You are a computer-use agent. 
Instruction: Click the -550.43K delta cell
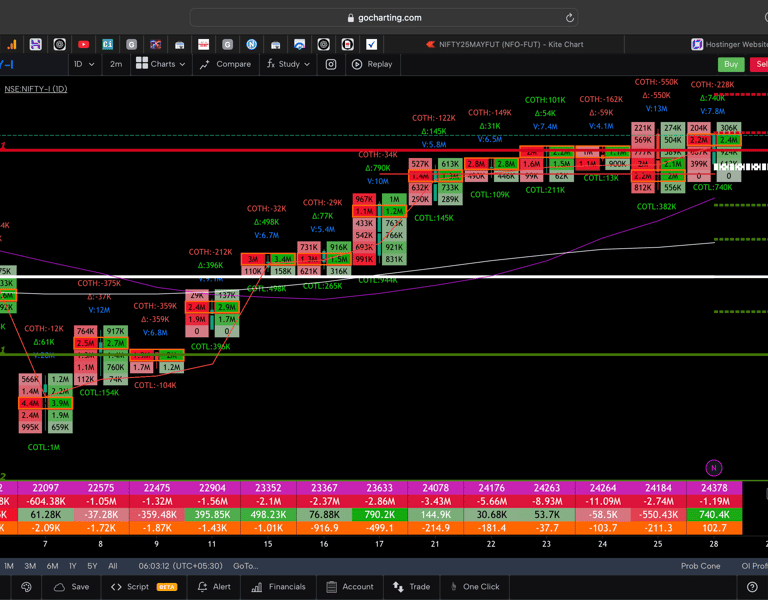point(658,515)
